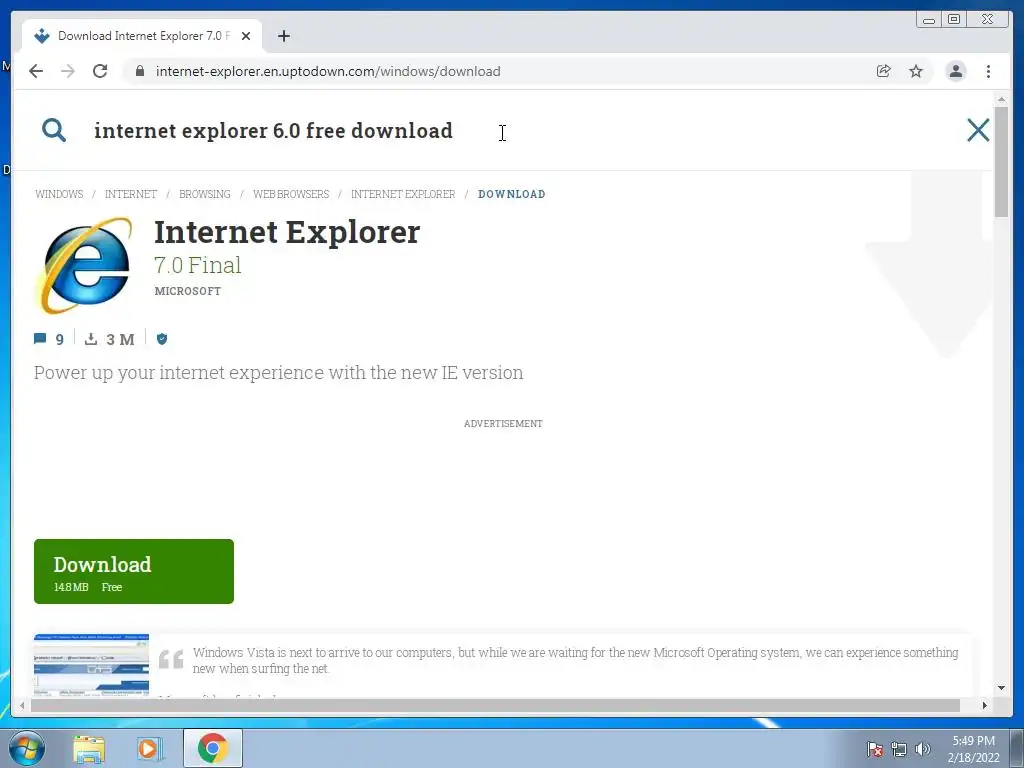
Task: Open BROWSING breadcrumb category
Action: coord(204,194)
